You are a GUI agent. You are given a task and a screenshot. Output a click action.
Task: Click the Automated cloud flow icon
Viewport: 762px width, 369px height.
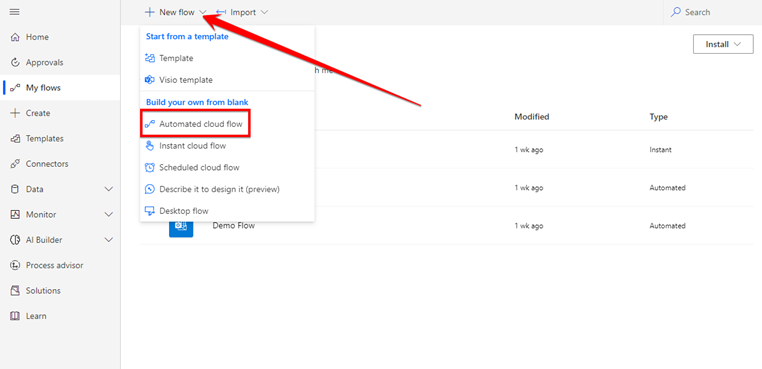pos(150,124)
